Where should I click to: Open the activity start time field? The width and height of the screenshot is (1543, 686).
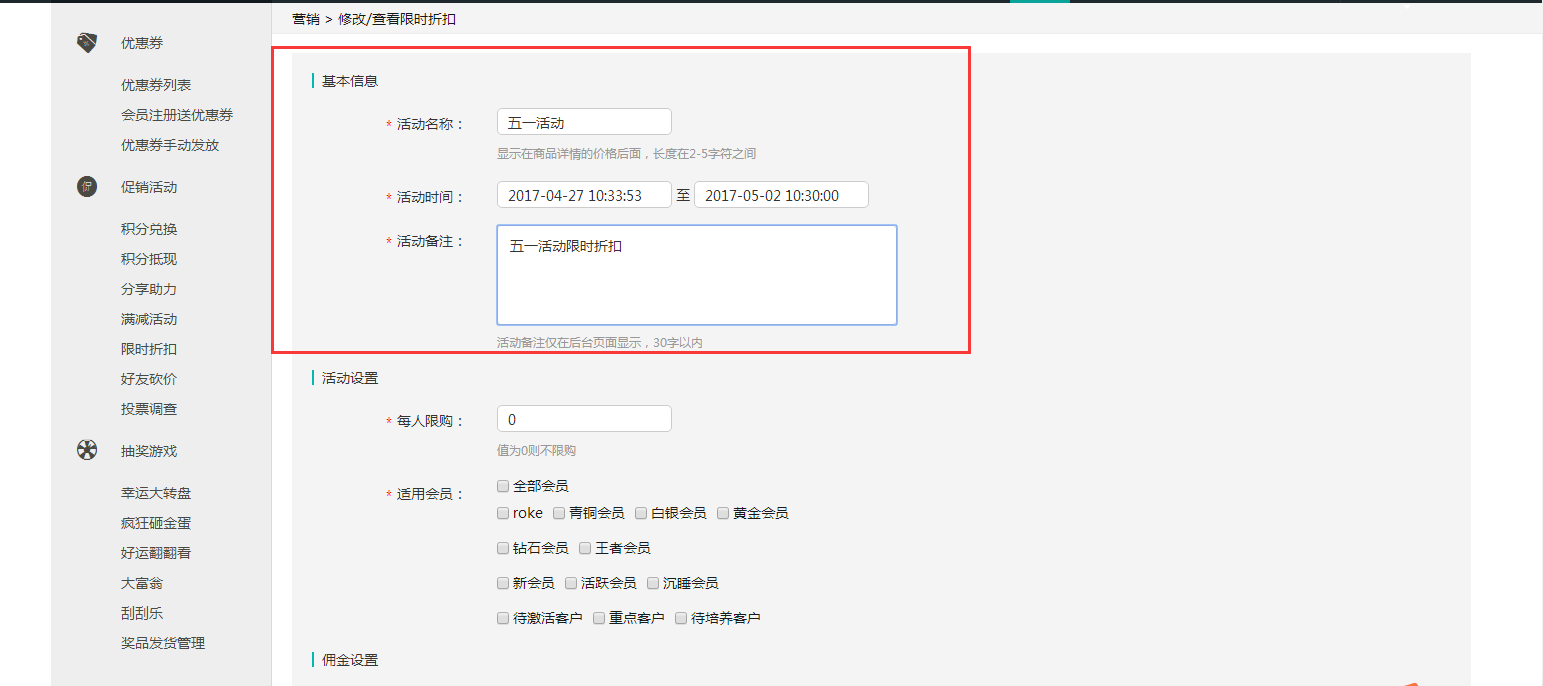click(x=584, y=195)
